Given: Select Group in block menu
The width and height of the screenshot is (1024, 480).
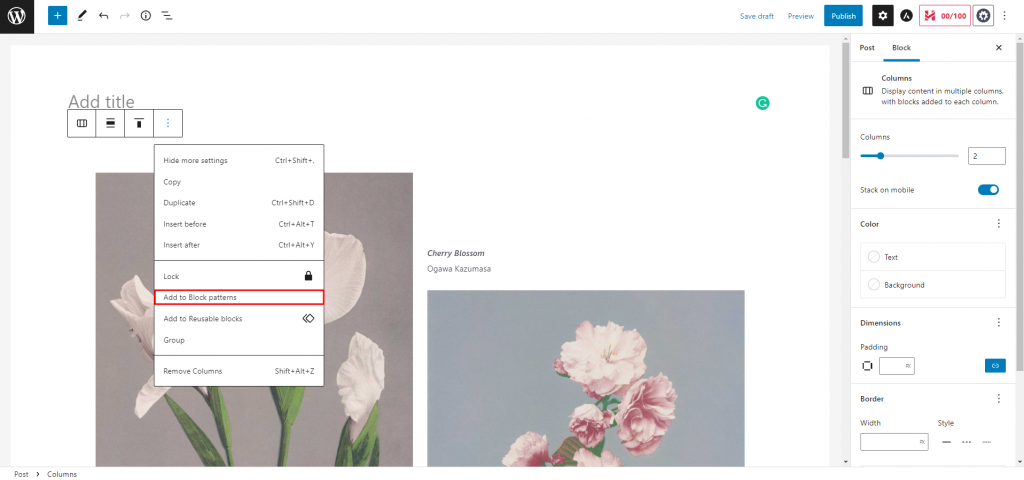Looking at the screenshot, I should (239, 340).
